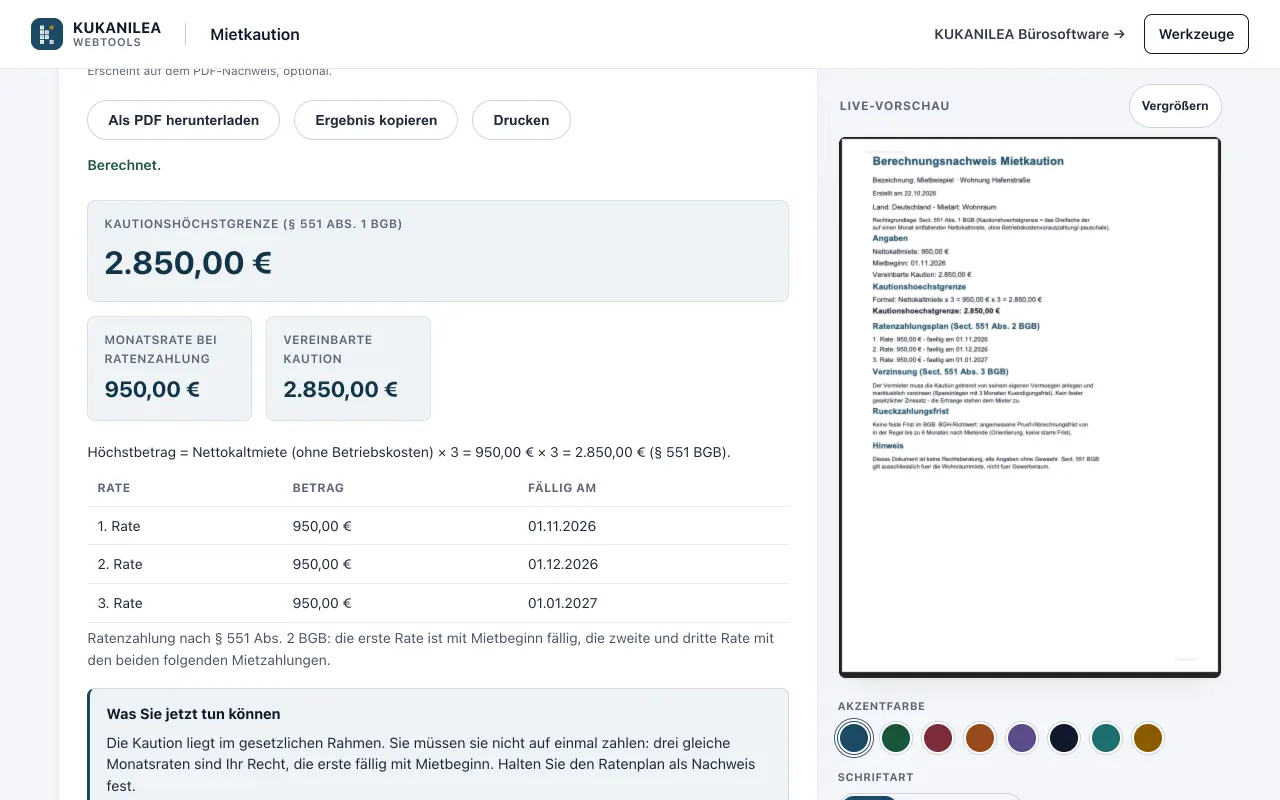Click the '2. Rate' row label
This screenshot has width=1280, height=800.
pos(120,564)
